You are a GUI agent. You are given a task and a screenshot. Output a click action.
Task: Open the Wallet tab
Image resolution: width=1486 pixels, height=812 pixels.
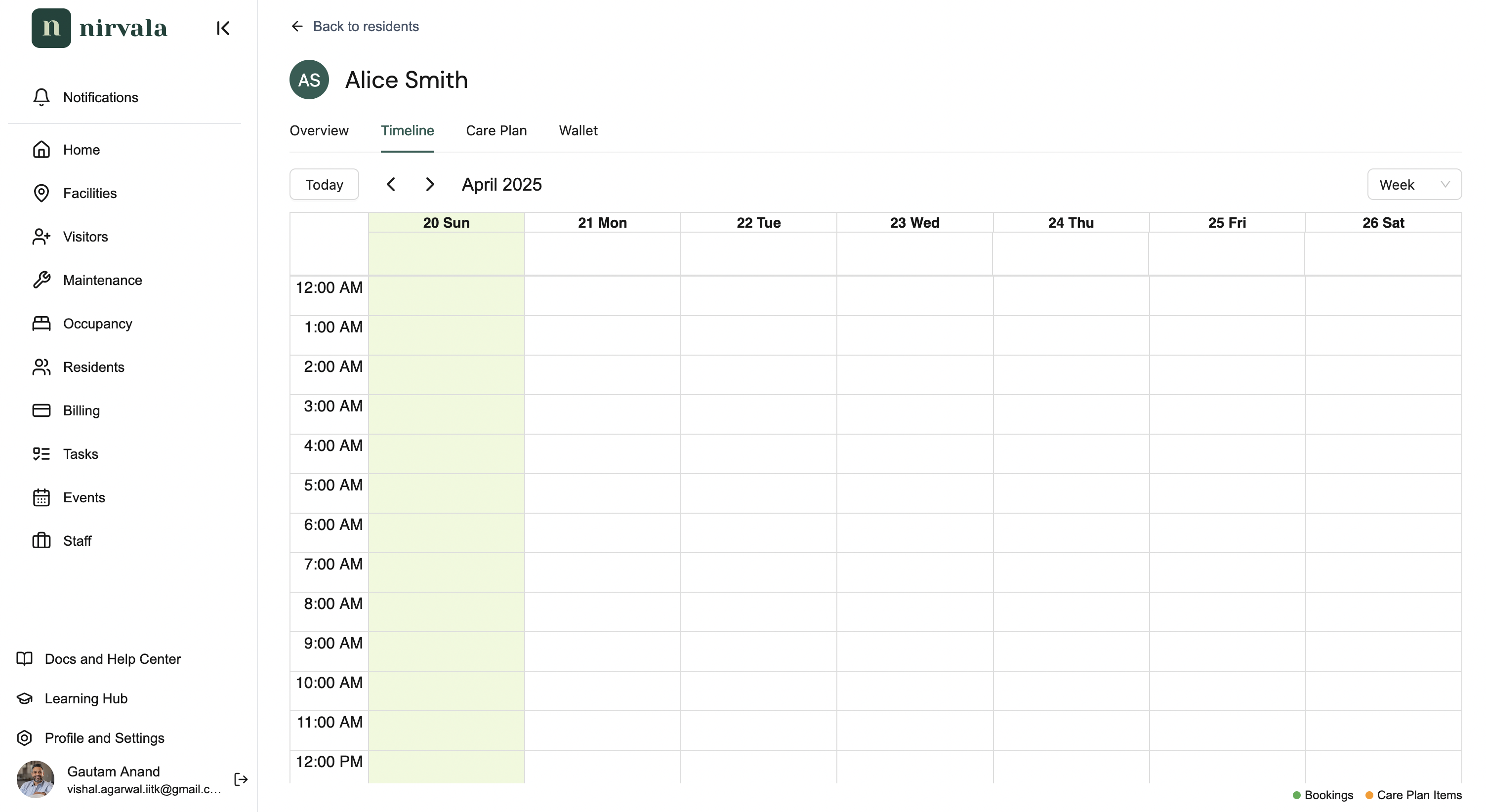578,131
